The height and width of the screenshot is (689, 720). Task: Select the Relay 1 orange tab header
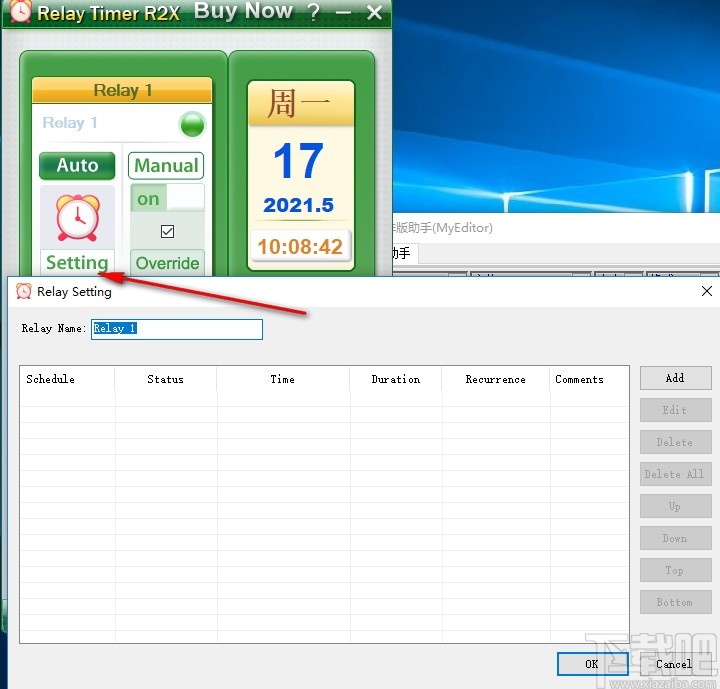point(122,90)
